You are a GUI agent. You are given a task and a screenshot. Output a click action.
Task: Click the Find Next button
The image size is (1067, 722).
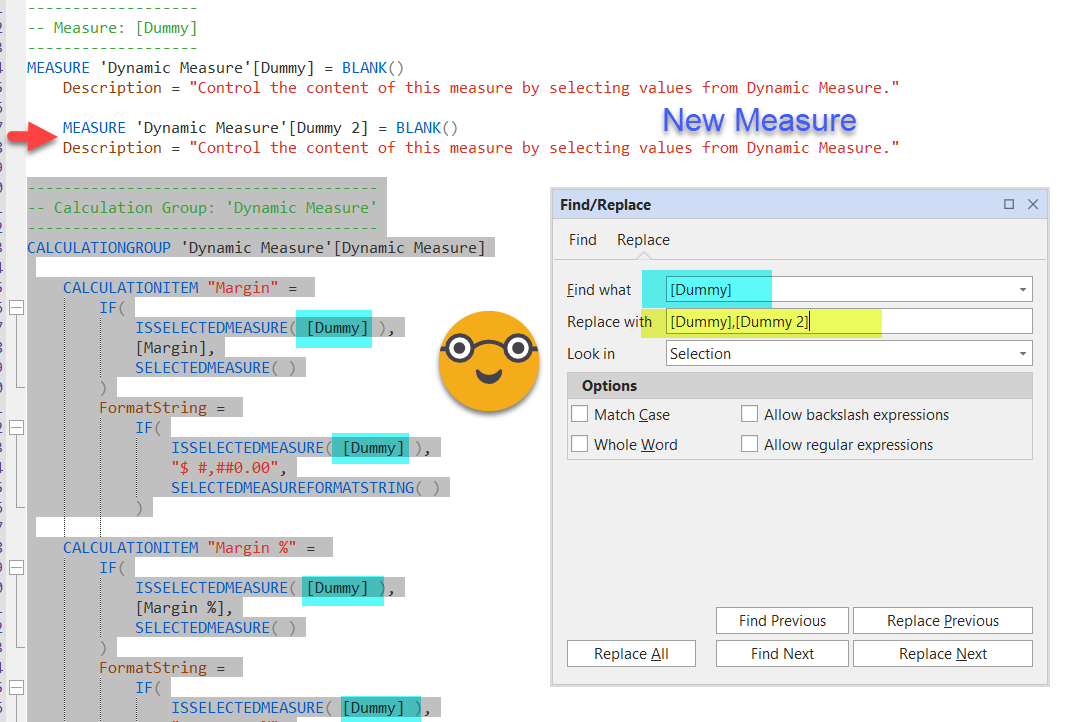tap(782, 654)
